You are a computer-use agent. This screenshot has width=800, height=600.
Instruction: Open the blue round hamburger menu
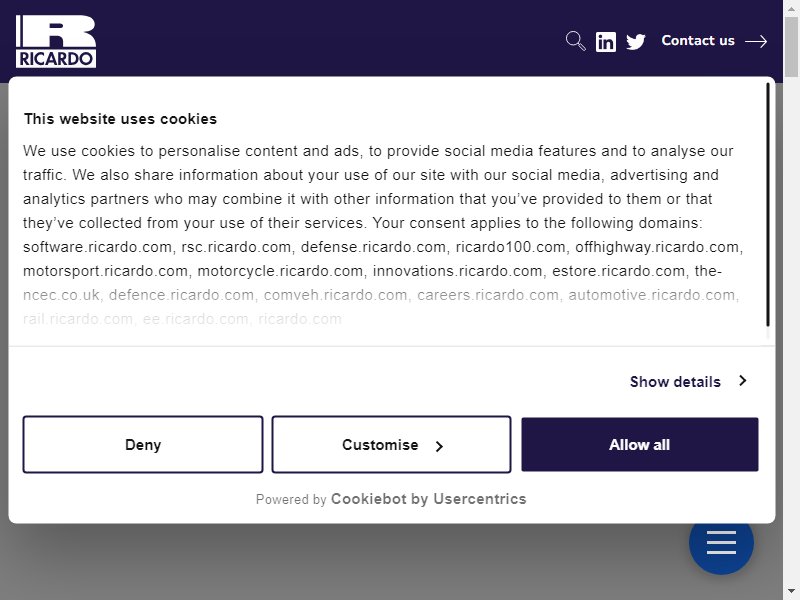(x=721, y=542)
